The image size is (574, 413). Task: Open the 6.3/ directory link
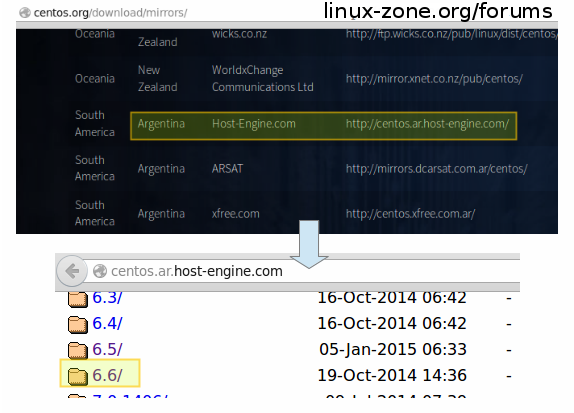coord(107,298)
